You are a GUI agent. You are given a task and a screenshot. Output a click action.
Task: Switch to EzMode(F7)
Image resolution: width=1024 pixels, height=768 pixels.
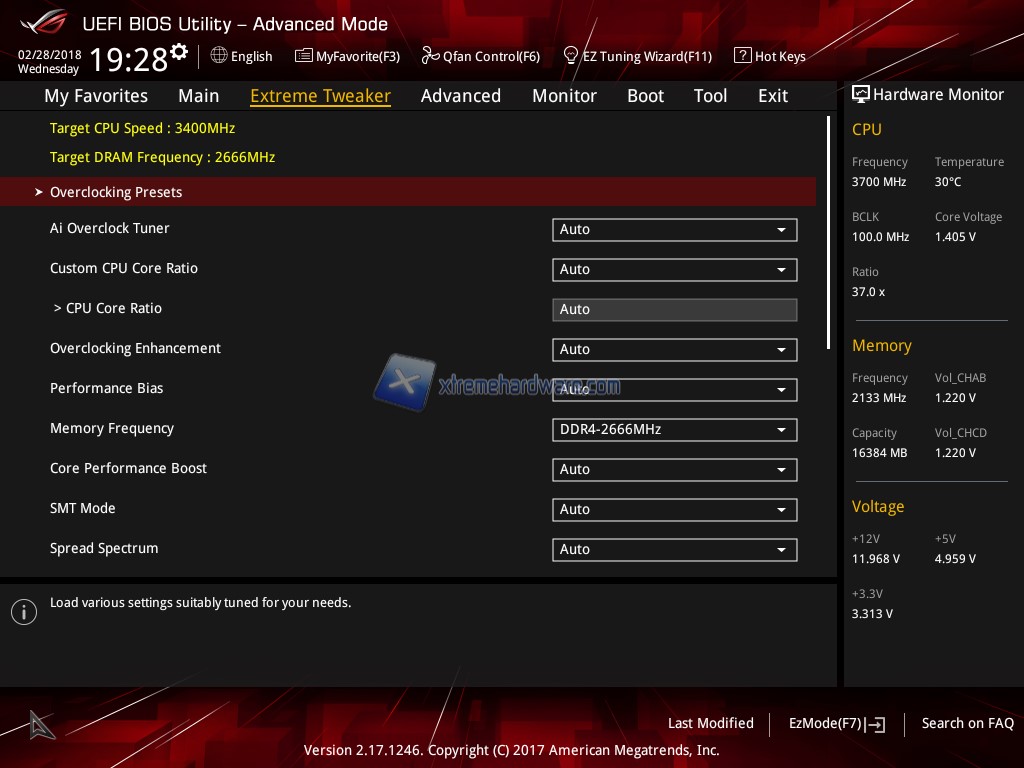click(836, 724)
